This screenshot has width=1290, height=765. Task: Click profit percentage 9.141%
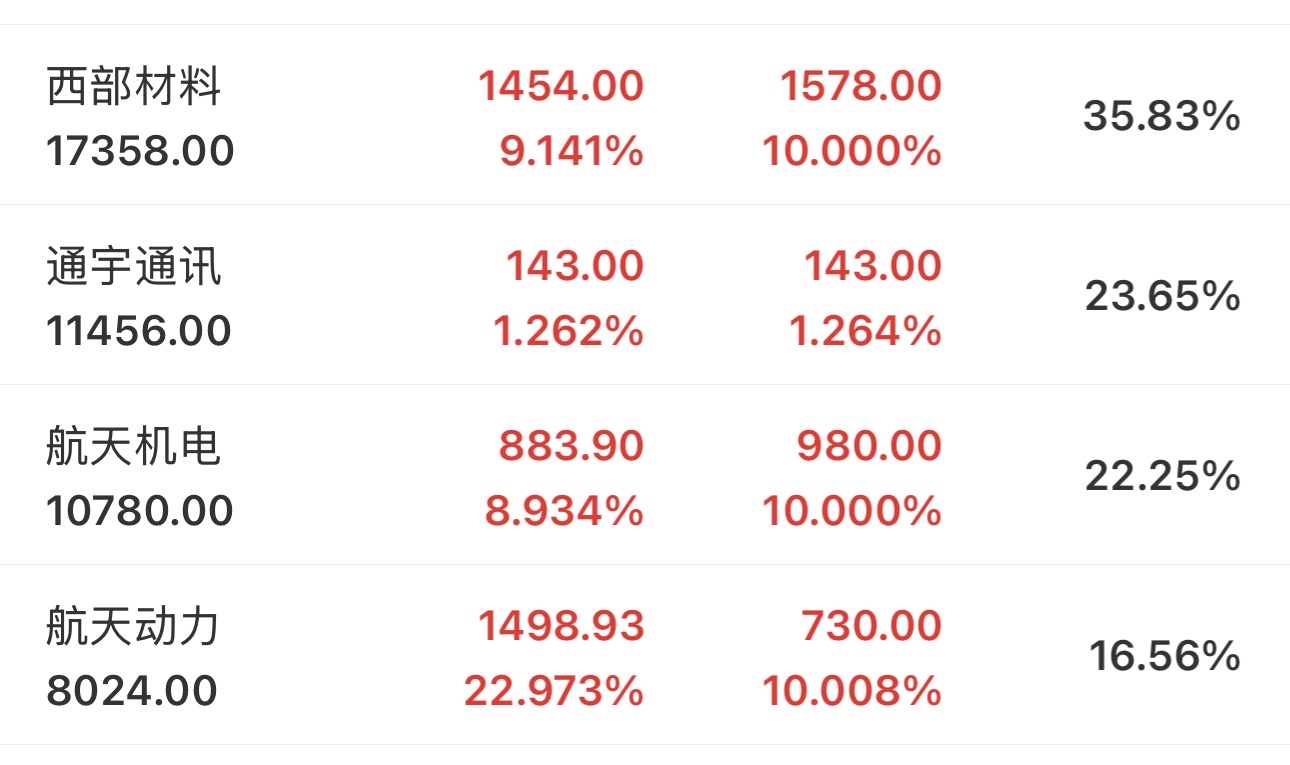tap(570, 151)
